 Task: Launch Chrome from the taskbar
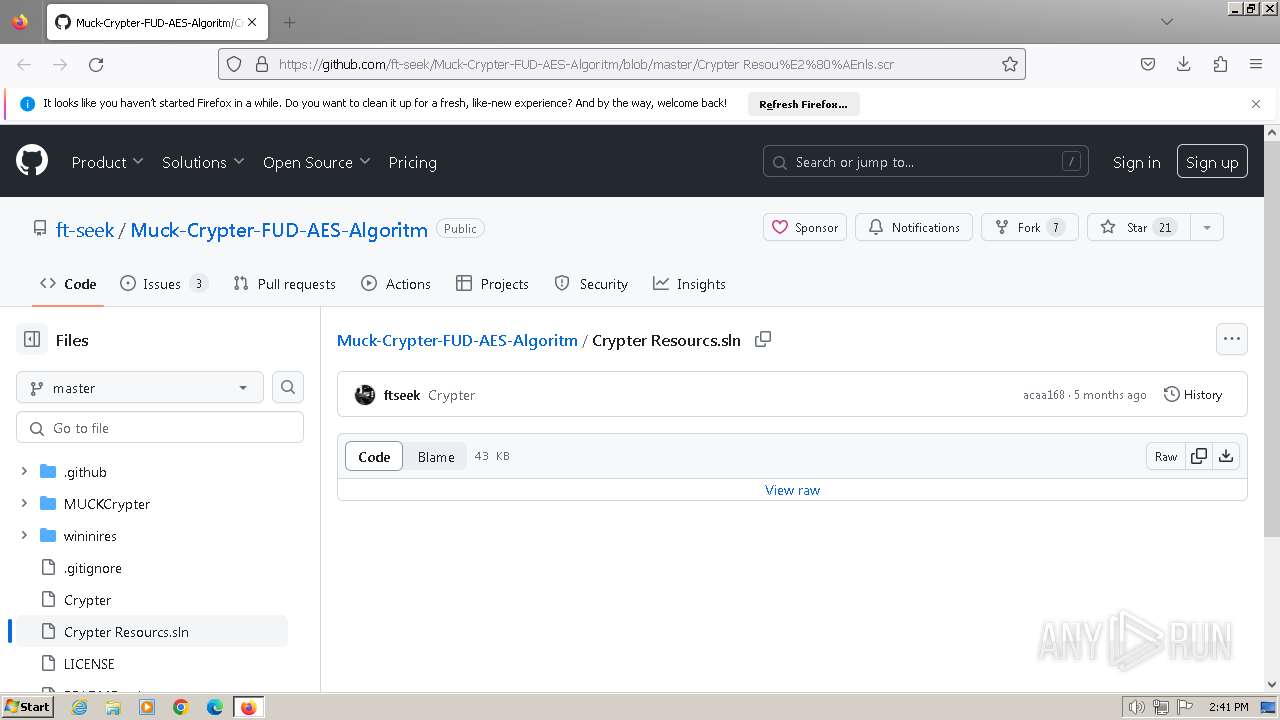[181, 707]
